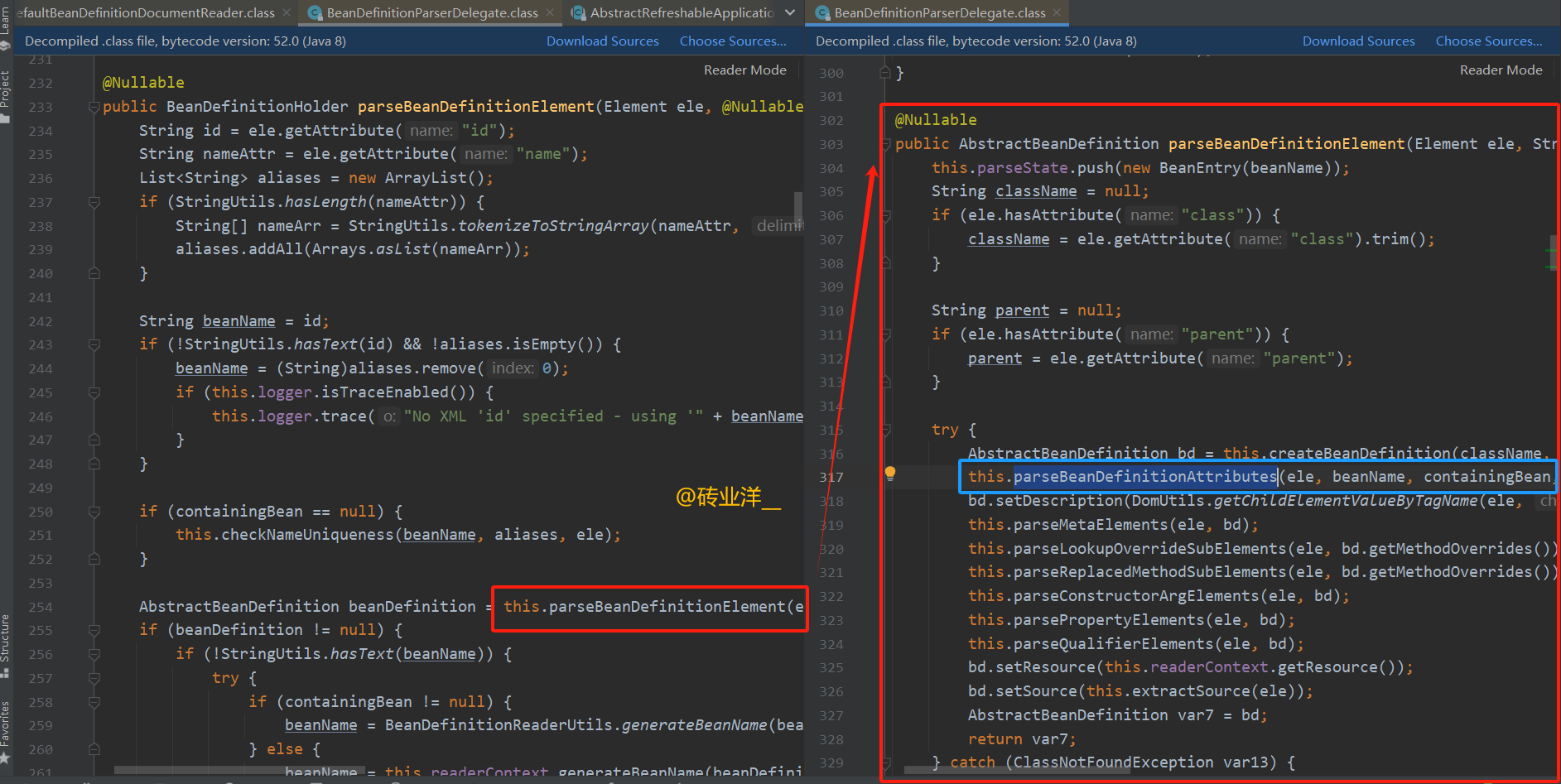Click parseBeanDefinitionElement on line 233

[476, 107]
